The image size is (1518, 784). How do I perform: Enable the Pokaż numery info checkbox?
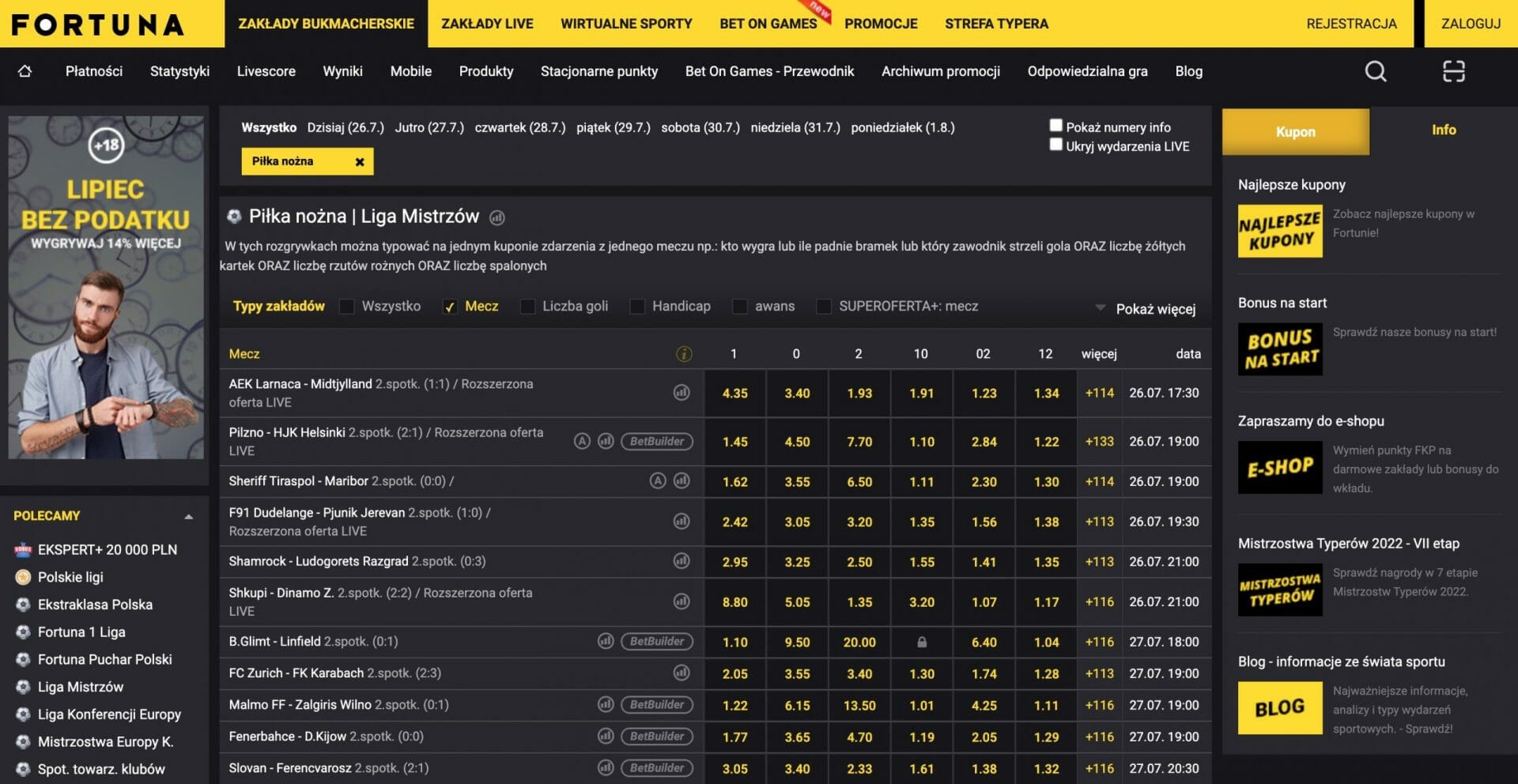coord(1055,125)
